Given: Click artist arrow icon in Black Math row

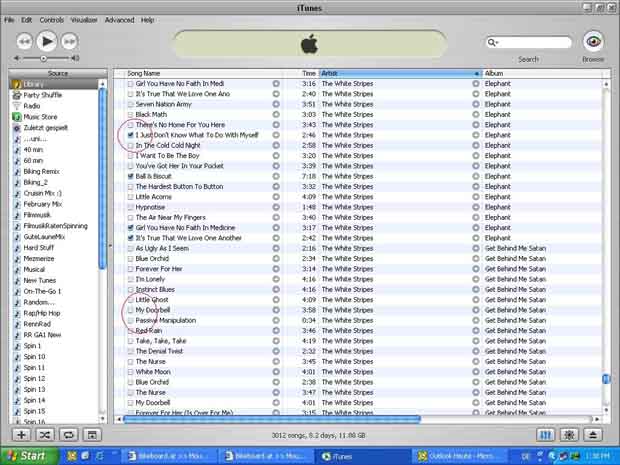Looking at the screenshot, I should [x=476, y=114].
